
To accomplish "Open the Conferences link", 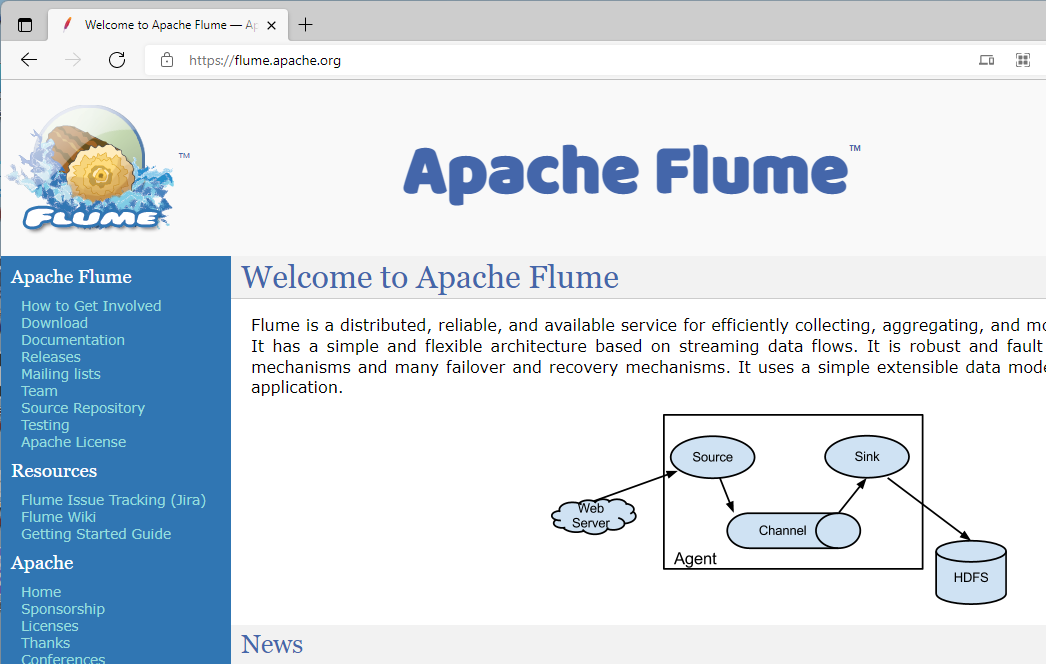I will 63,659.
